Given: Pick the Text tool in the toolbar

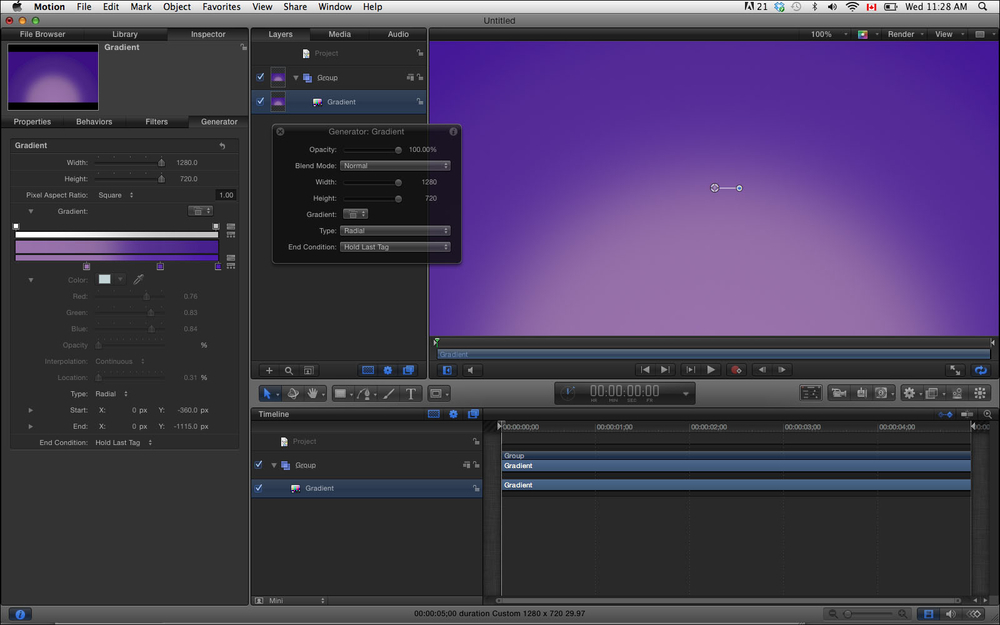Looking at the screenshot, I should click(411, 394).
